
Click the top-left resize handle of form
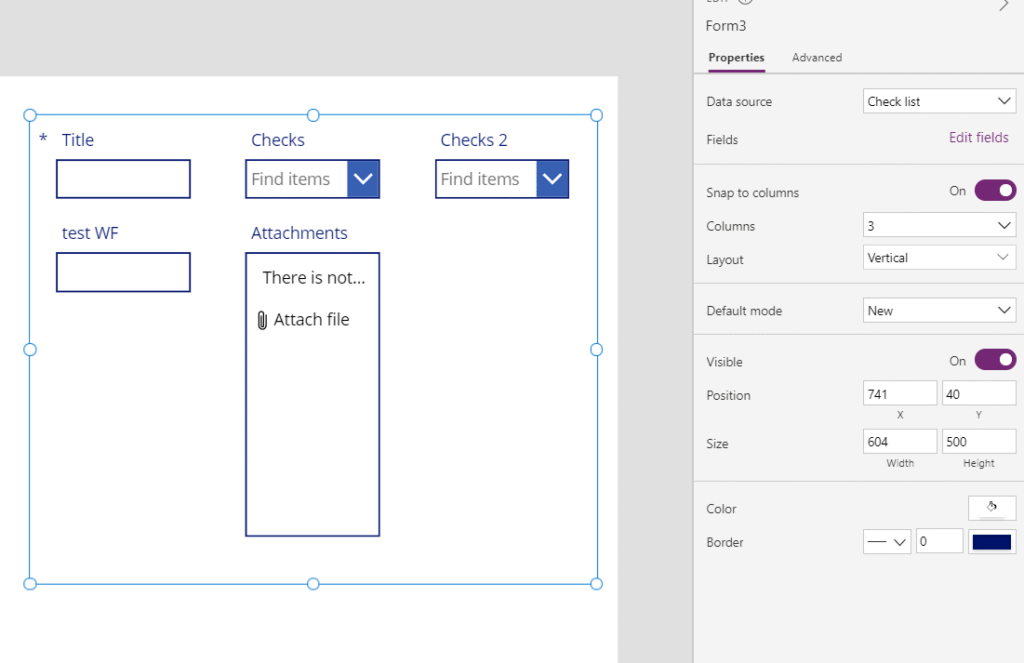[x=30, y=116]
